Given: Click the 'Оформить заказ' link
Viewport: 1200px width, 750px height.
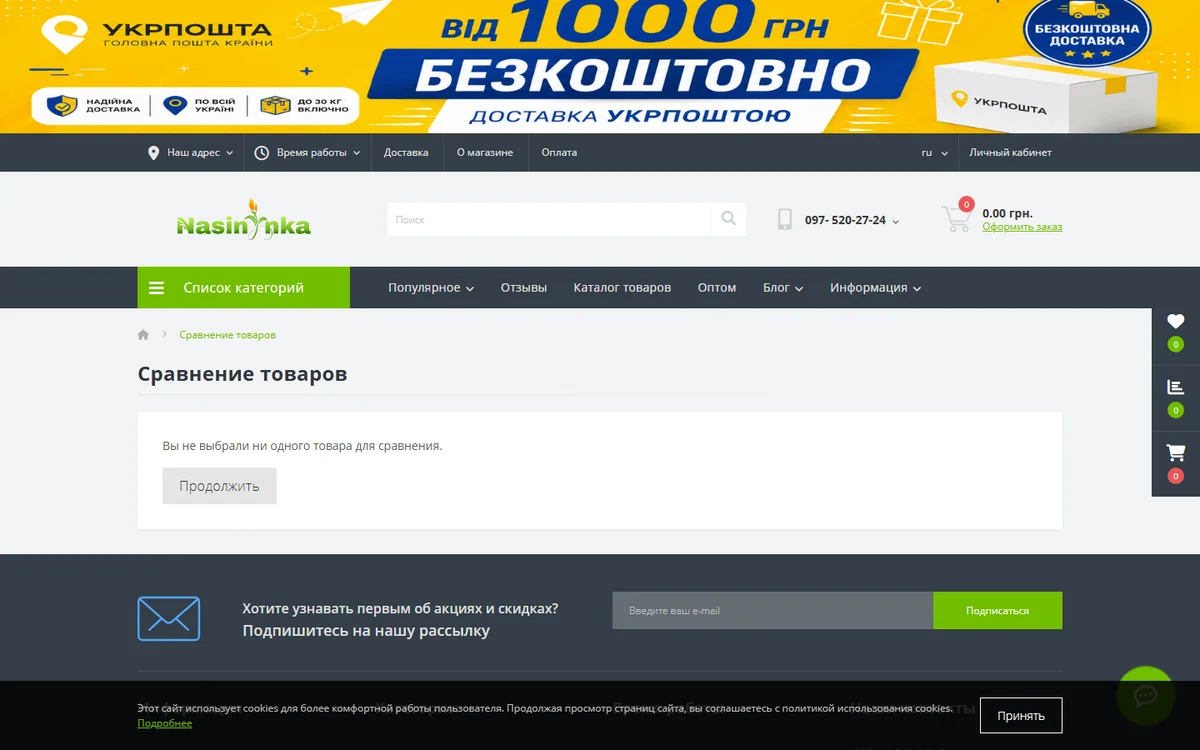Looking at the screenshot, I should pos(1022,227).
